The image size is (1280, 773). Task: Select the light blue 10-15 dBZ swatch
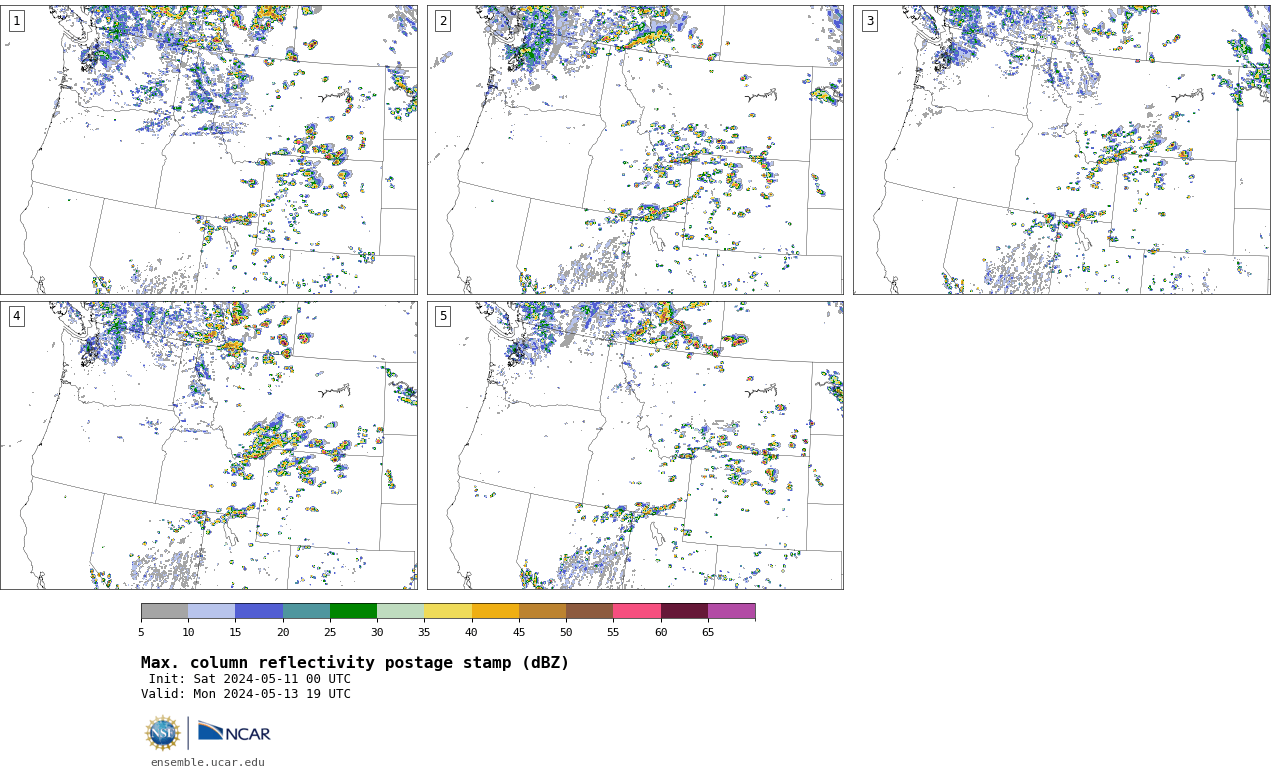pyautogui.click(x=212, y=611)
